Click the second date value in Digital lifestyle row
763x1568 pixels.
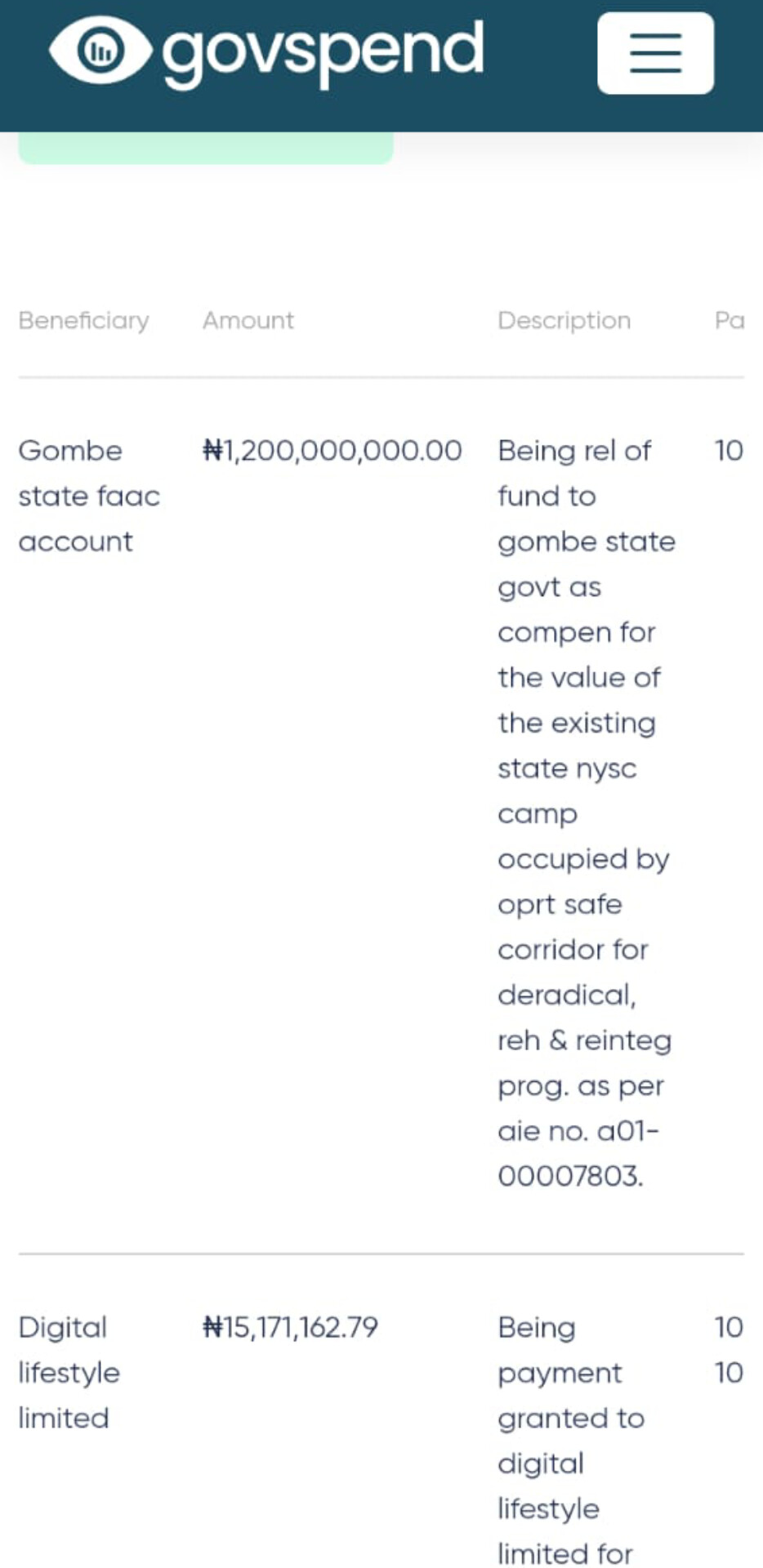pyautogui.click(x=729, y=1373)
